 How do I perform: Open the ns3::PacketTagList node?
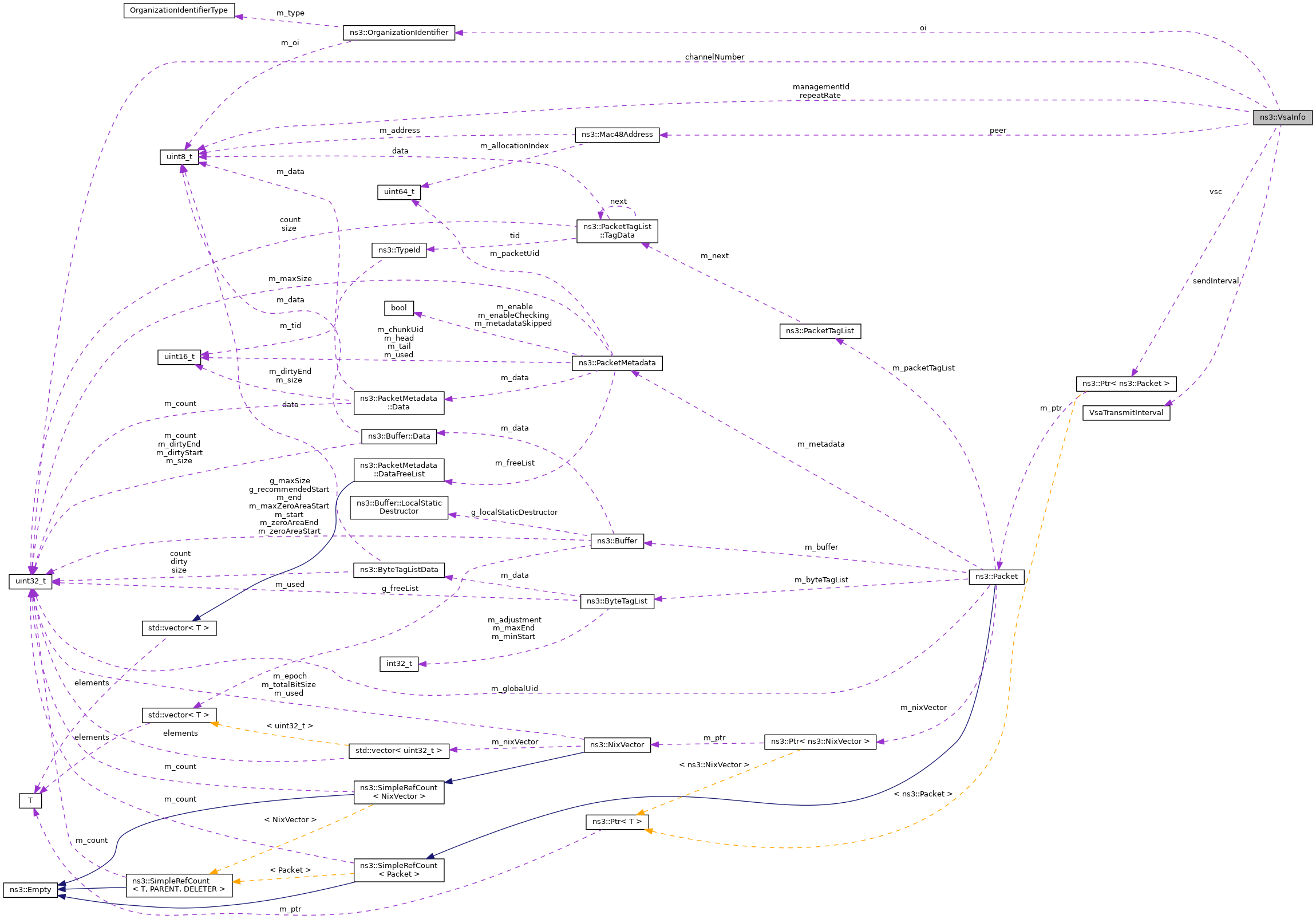(820, 332)
